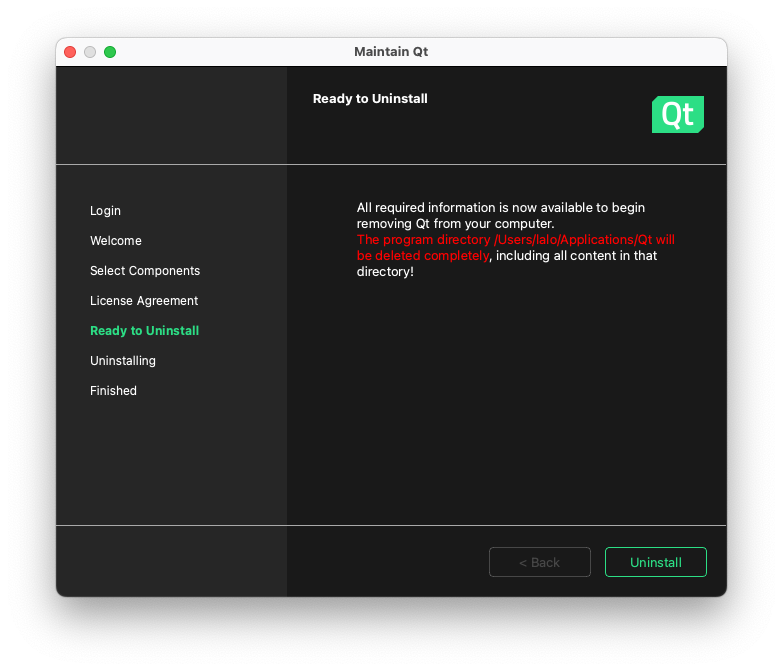Select the Finished step in sidebar
783x671 pixels.
point(113,391)
